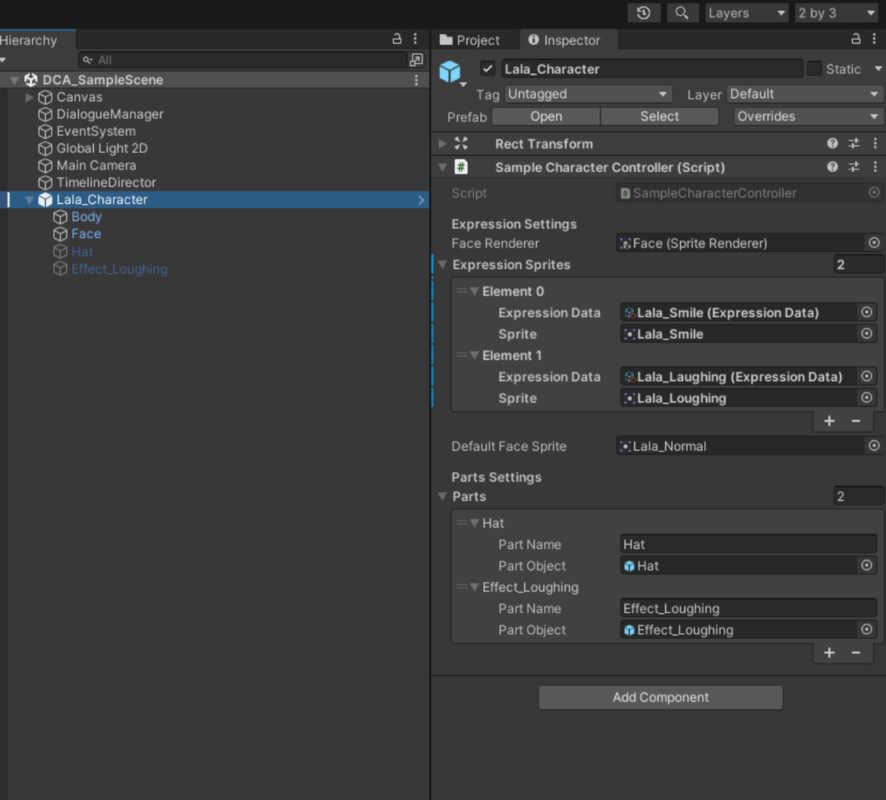Click the Expression Sprites size field

858,264
